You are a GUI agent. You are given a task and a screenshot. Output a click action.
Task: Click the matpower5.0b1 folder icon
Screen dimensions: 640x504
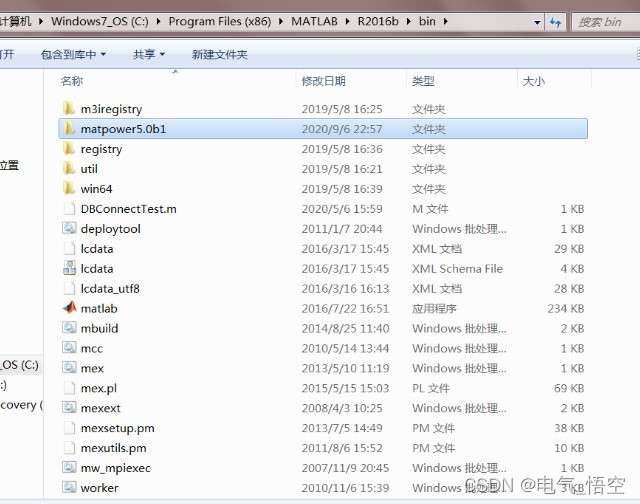click(x=69, y=129)
